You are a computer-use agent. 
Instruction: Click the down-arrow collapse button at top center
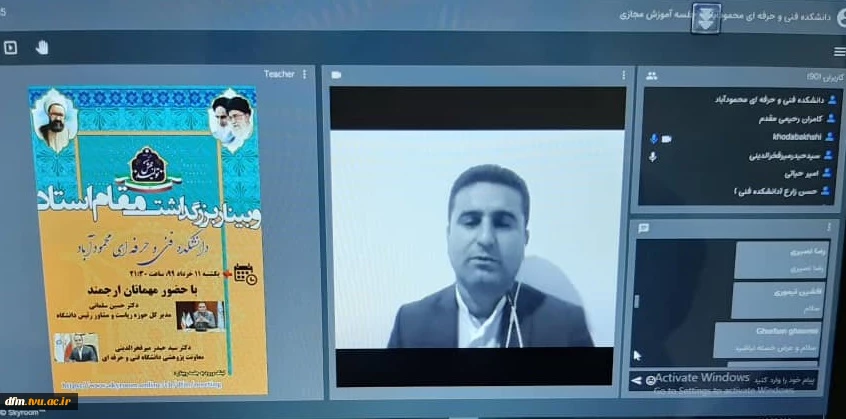(705, 18)
